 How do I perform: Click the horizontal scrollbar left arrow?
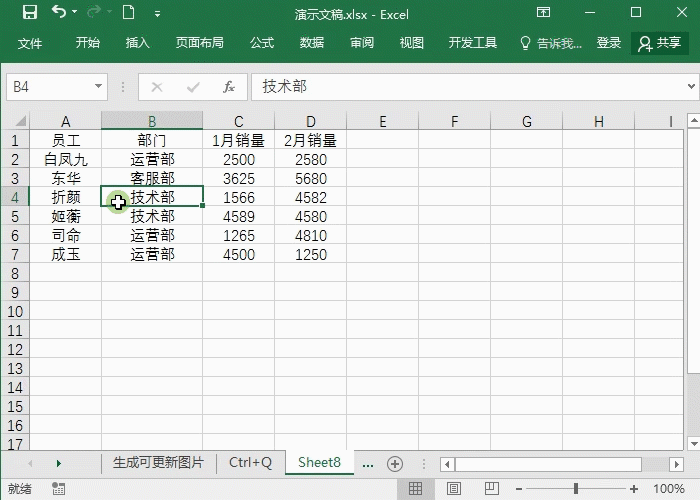(x=447, y=464)
